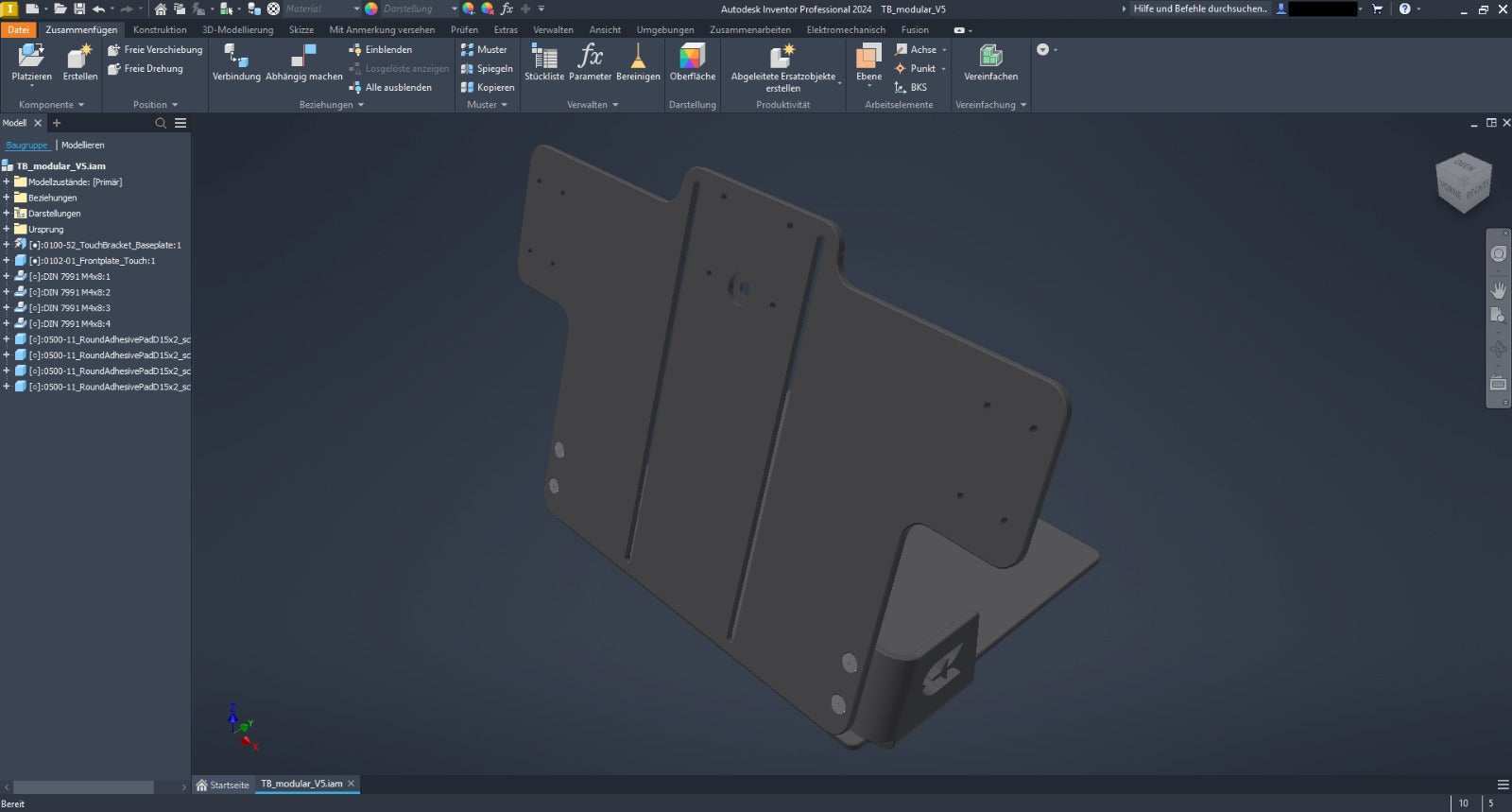Click the Spiegeln mirror button
This screenshot has height=812, width=1512.
coord(487,69)
